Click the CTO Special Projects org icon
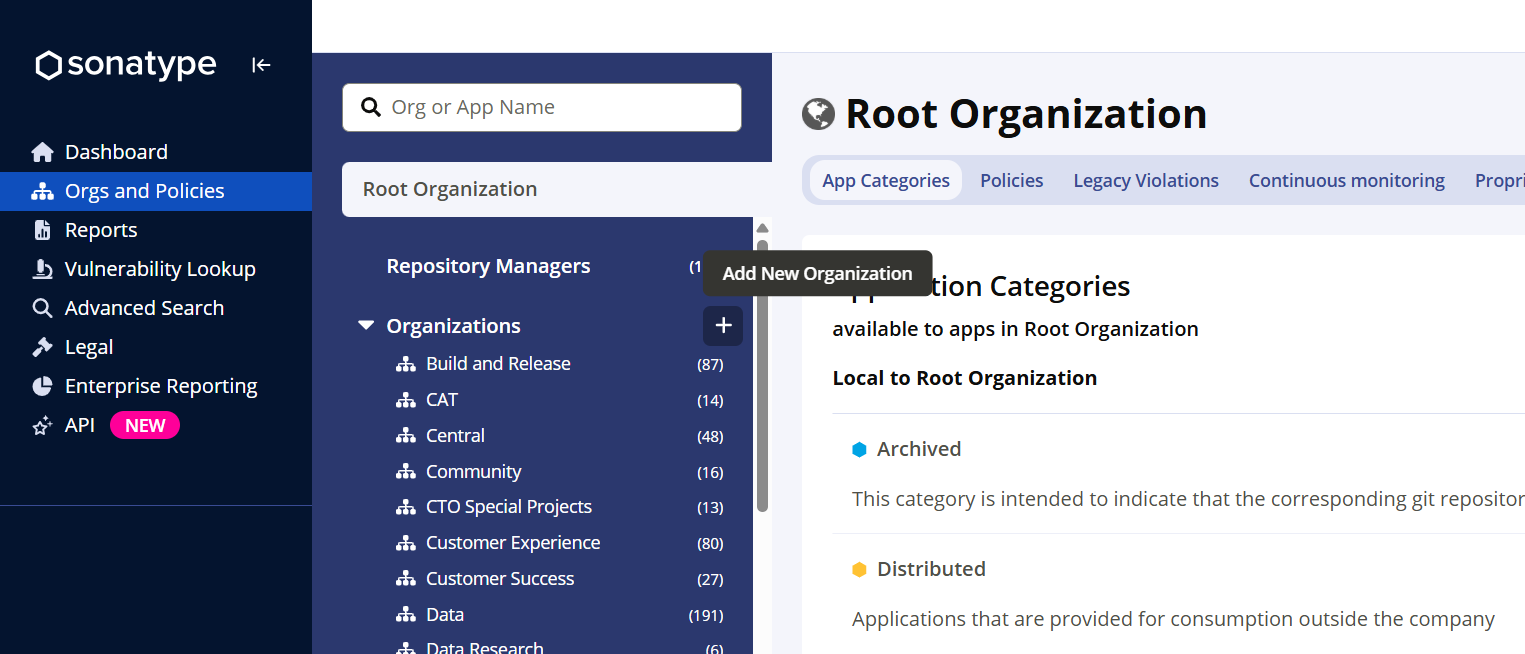1525x654 pixels. pos(405,508)
